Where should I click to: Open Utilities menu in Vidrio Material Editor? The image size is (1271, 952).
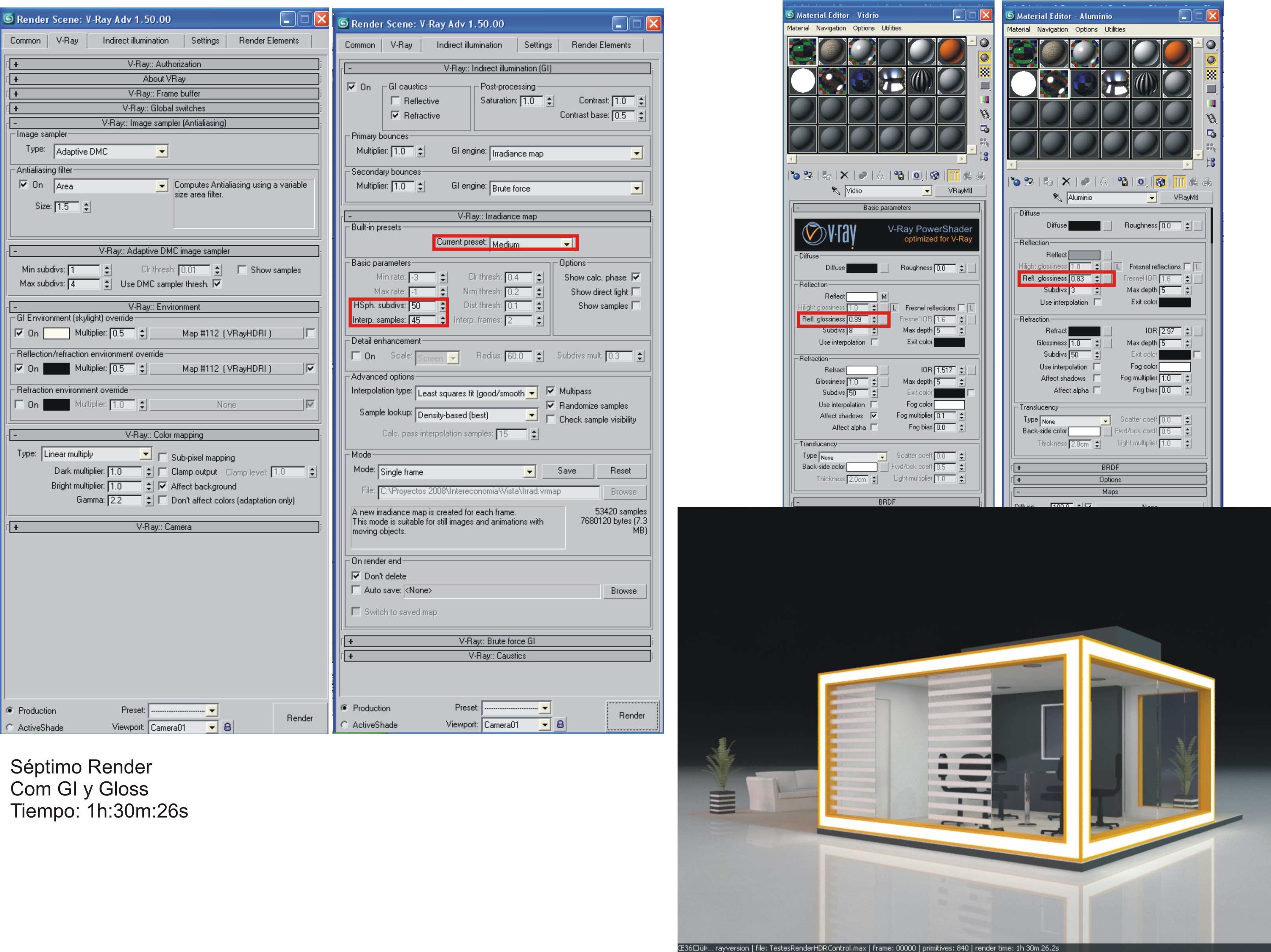(x=891, y=28)
